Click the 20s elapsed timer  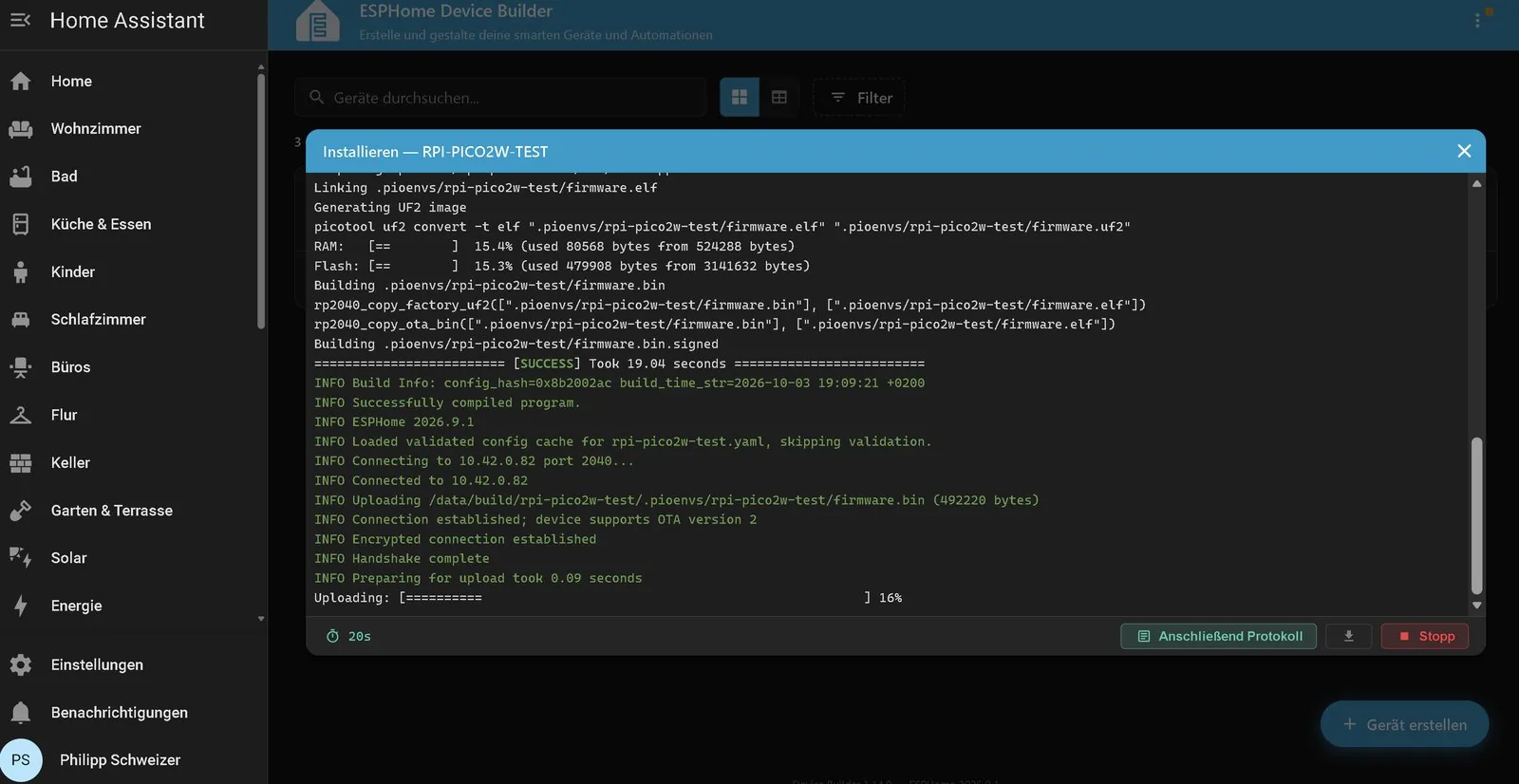tap(348, 636)
